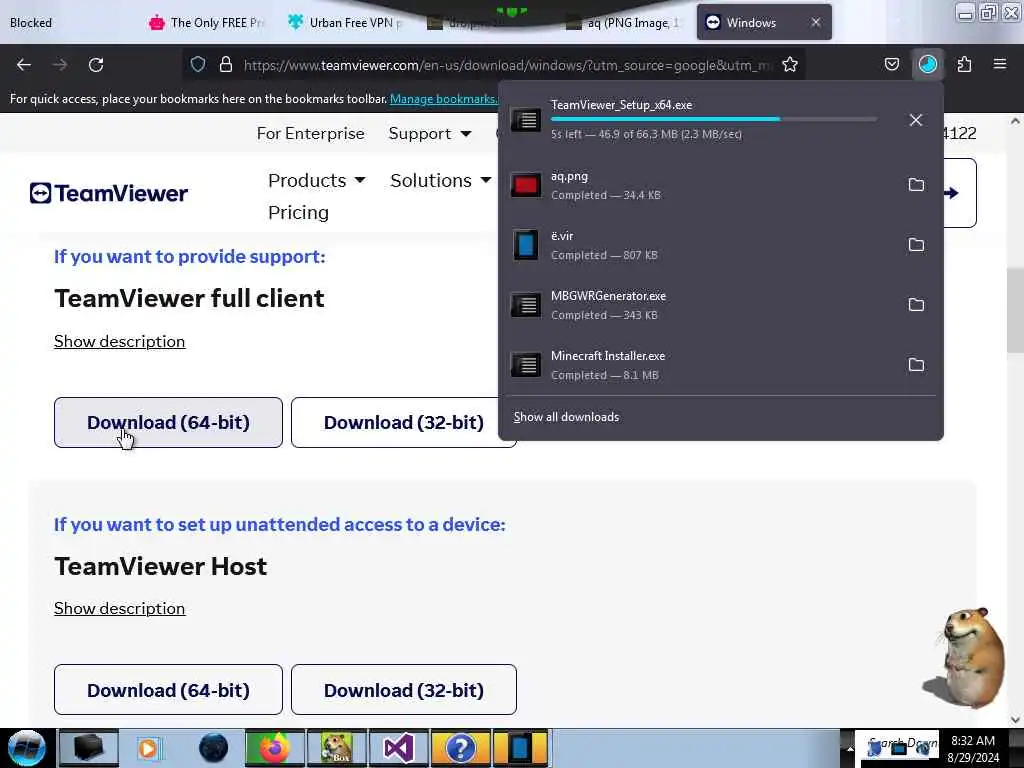Open the Pricing page link
The image size is (1024, 768).
(298, 212)
